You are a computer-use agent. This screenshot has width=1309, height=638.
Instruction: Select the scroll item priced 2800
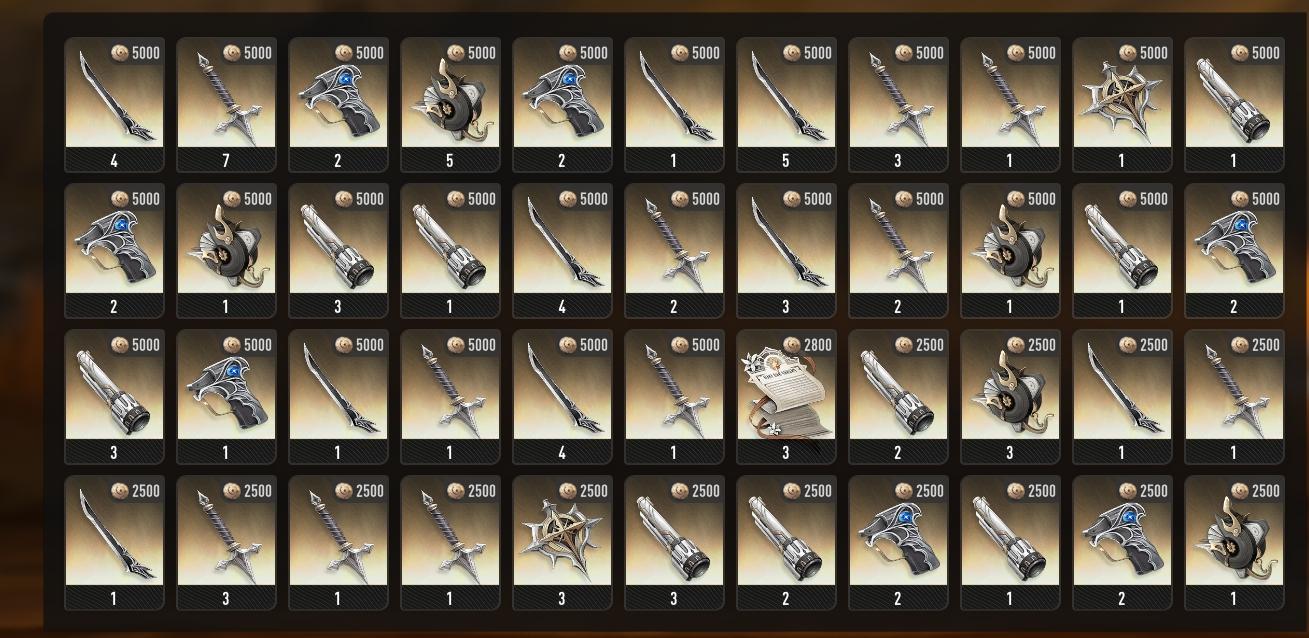coord(786,397)
